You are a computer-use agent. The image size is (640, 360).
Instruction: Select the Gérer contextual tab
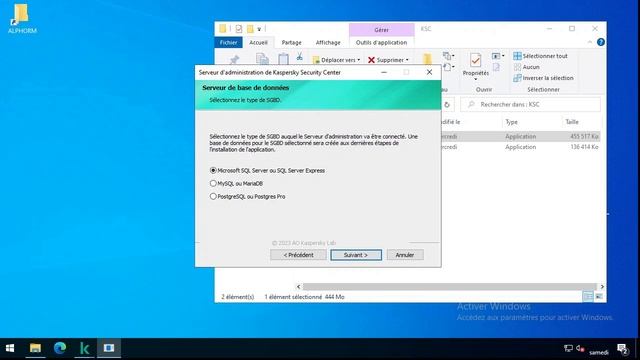381,30
